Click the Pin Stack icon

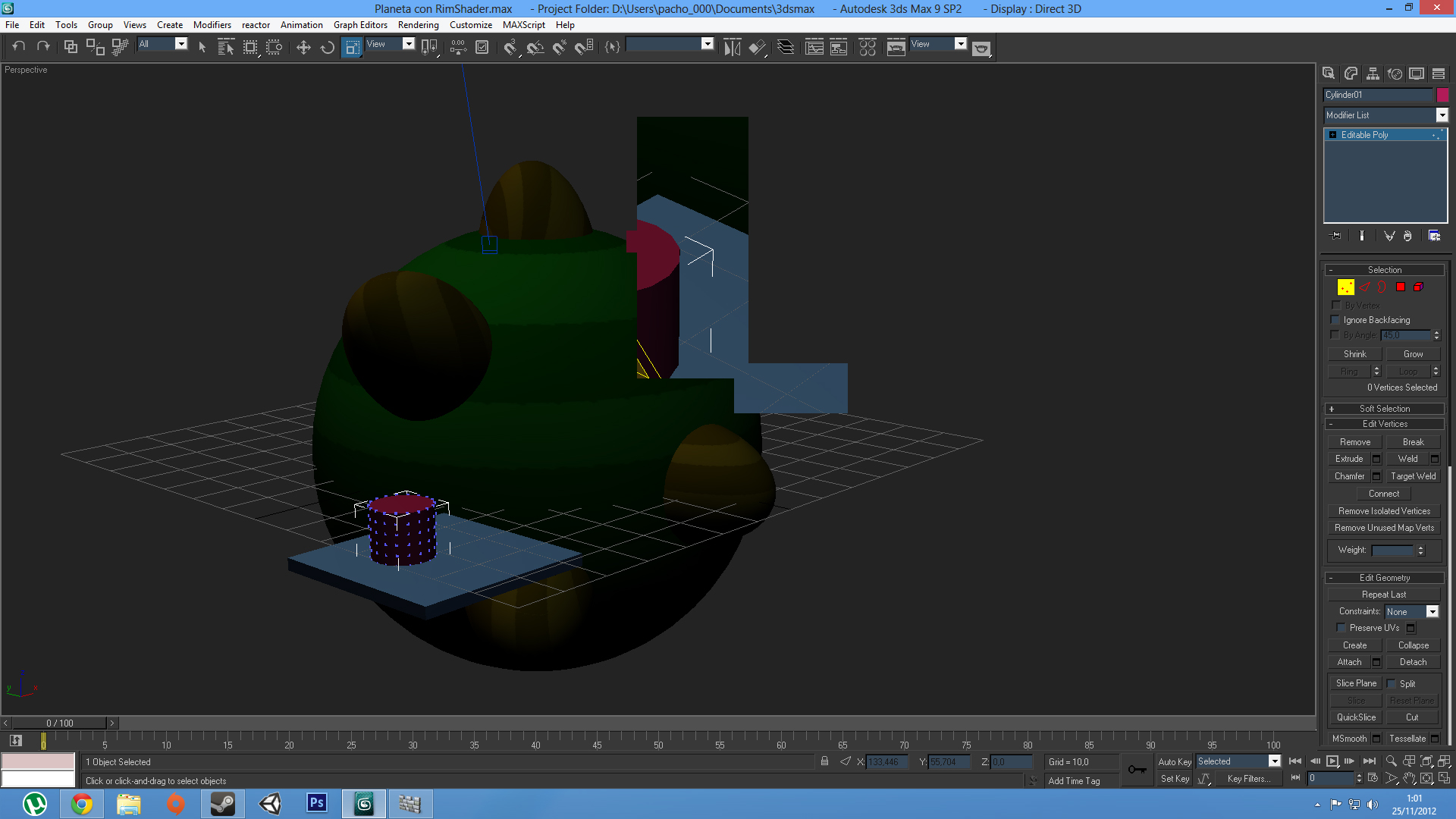tap(1335, 236)
